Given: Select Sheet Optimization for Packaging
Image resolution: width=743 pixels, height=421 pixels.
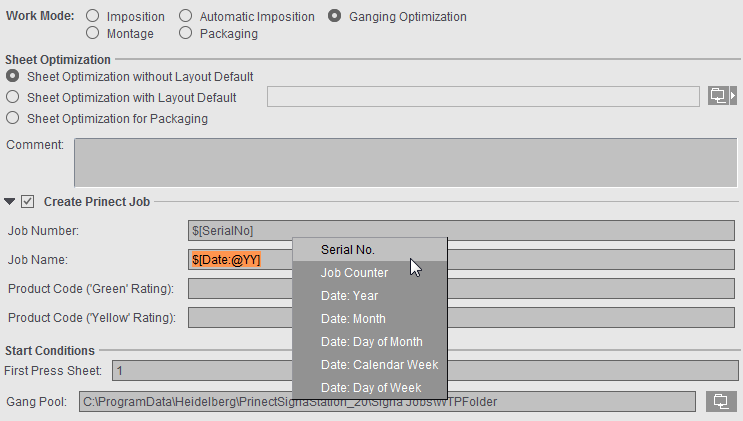Looking at the screenshot, I should (13, 118).
